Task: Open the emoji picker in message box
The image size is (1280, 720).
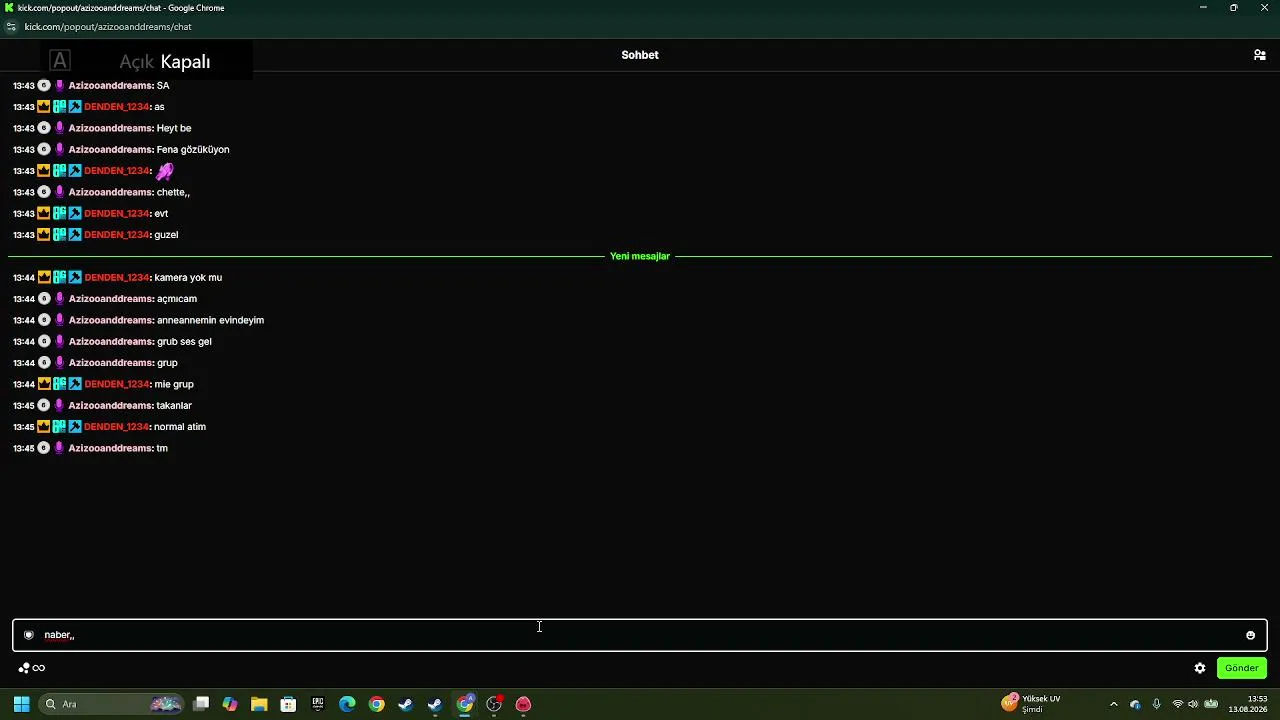Action: point(1250,635)
